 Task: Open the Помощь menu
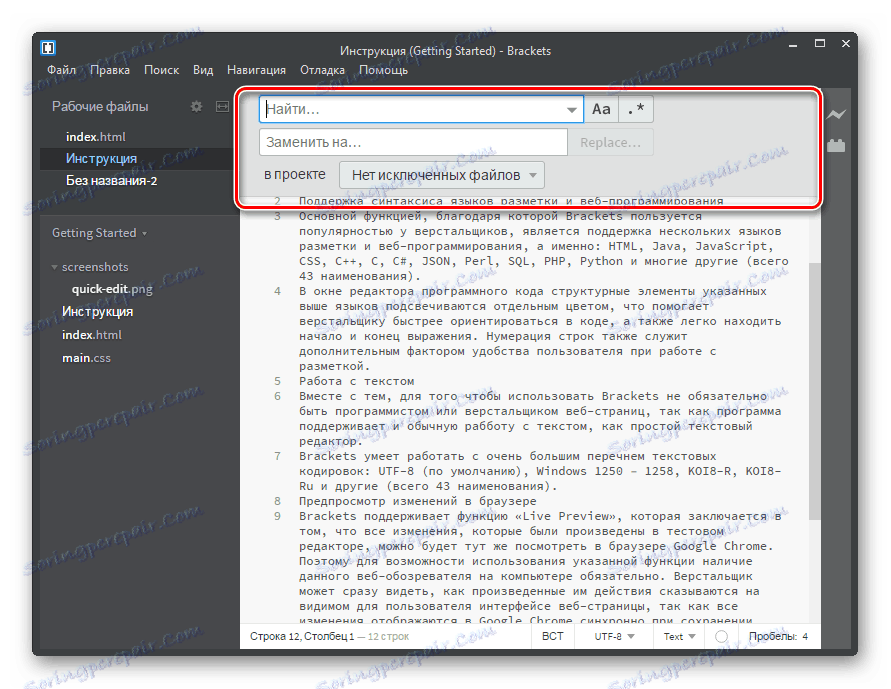(384, 70)
